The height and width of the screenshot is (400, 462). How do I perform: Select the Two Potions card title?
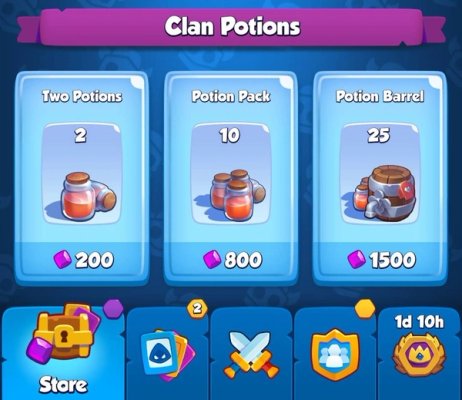[x=82, y=97]
